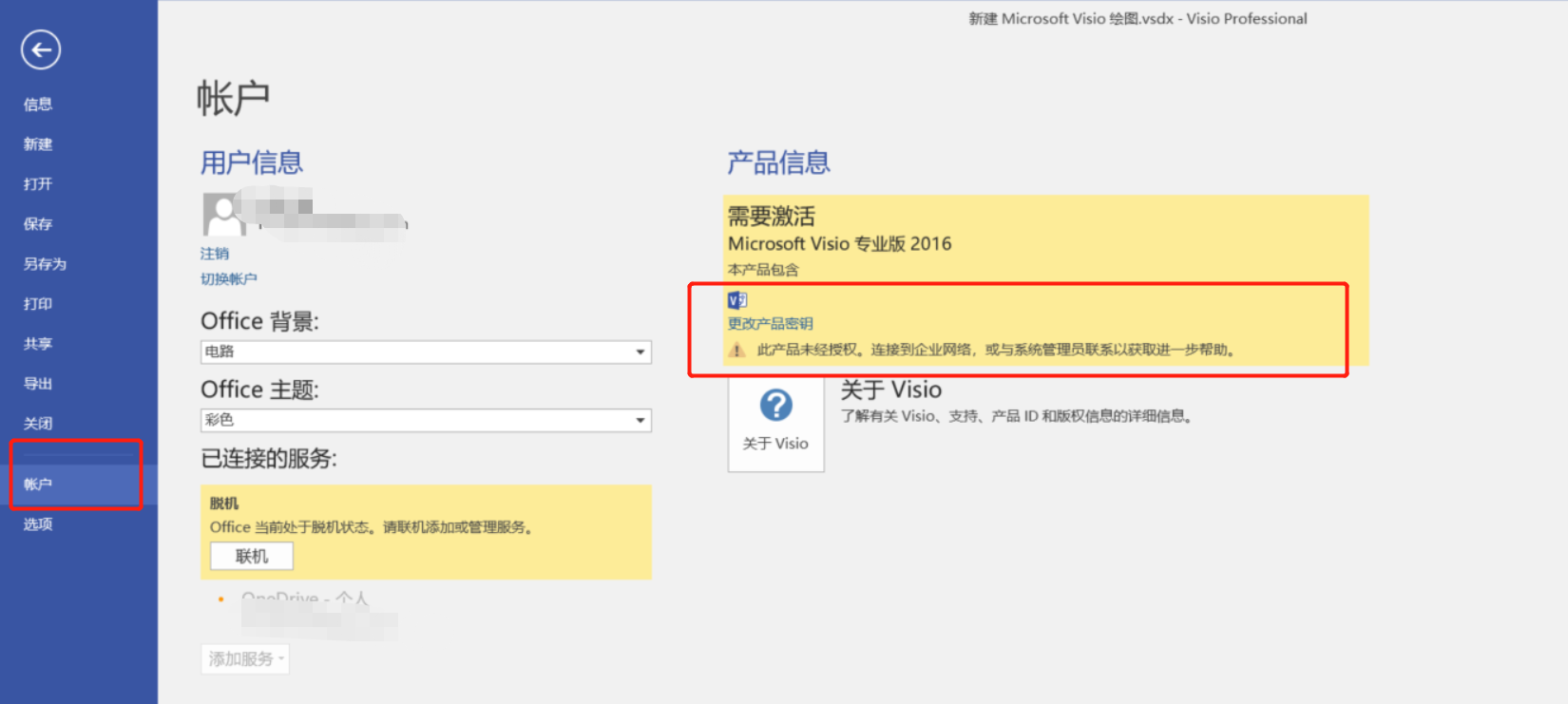The width and height of the screenshot is (1568, 704).
Task: Open the 添加服务 dropdown button
Action: 245,658
